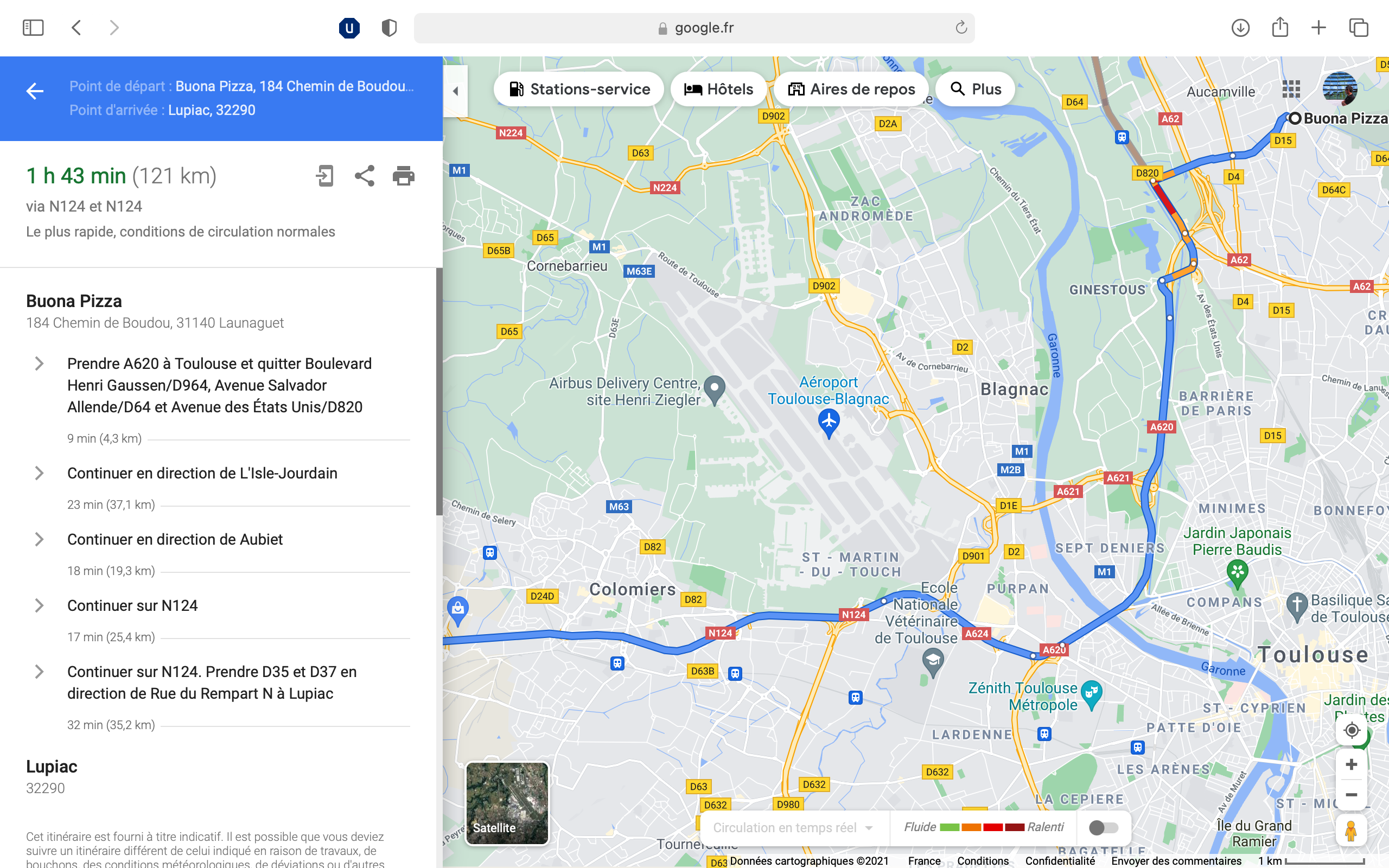Viewport: 1389px width, 868px height.
Task: Click the print directions icon
Action: click(404, 176)
